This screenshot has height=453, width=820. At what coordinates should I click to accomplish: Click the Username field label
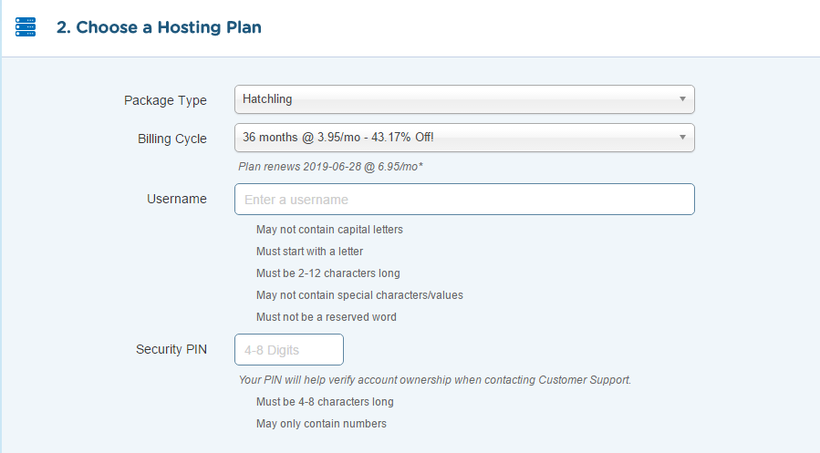[x=177, y=199]
